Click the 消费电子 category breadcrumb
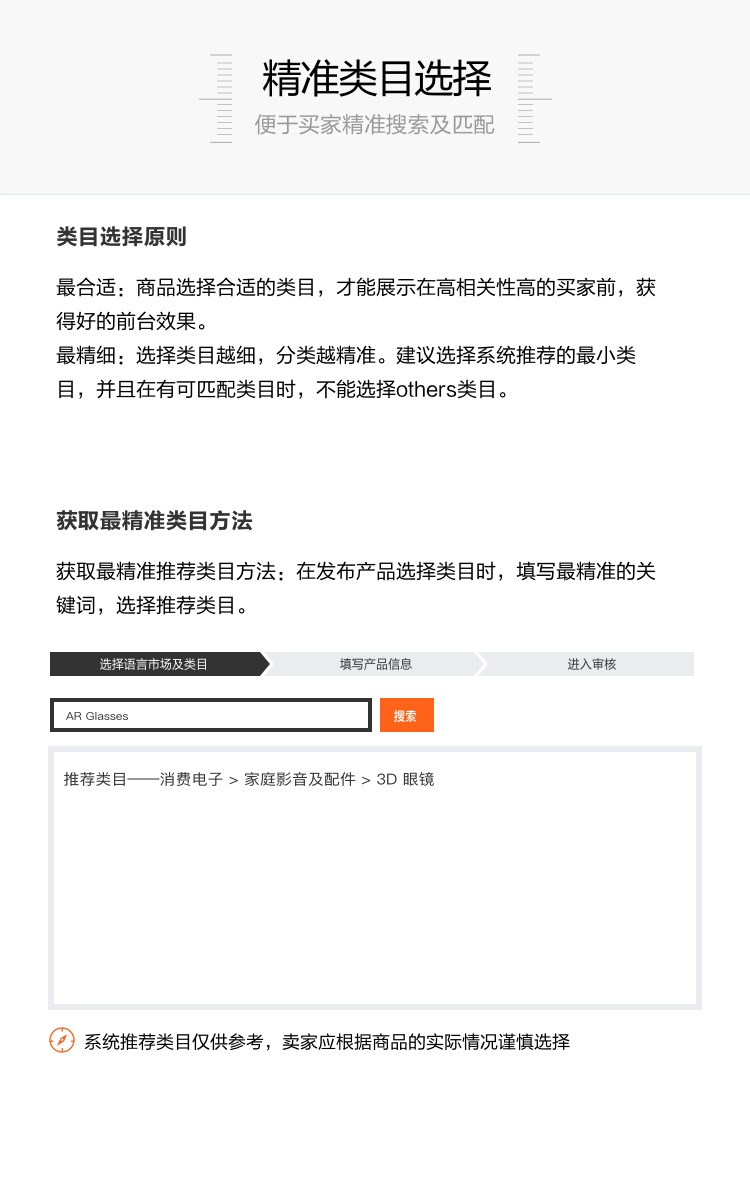The height and width of the screenshot is (1180, 750). (191, 780)
